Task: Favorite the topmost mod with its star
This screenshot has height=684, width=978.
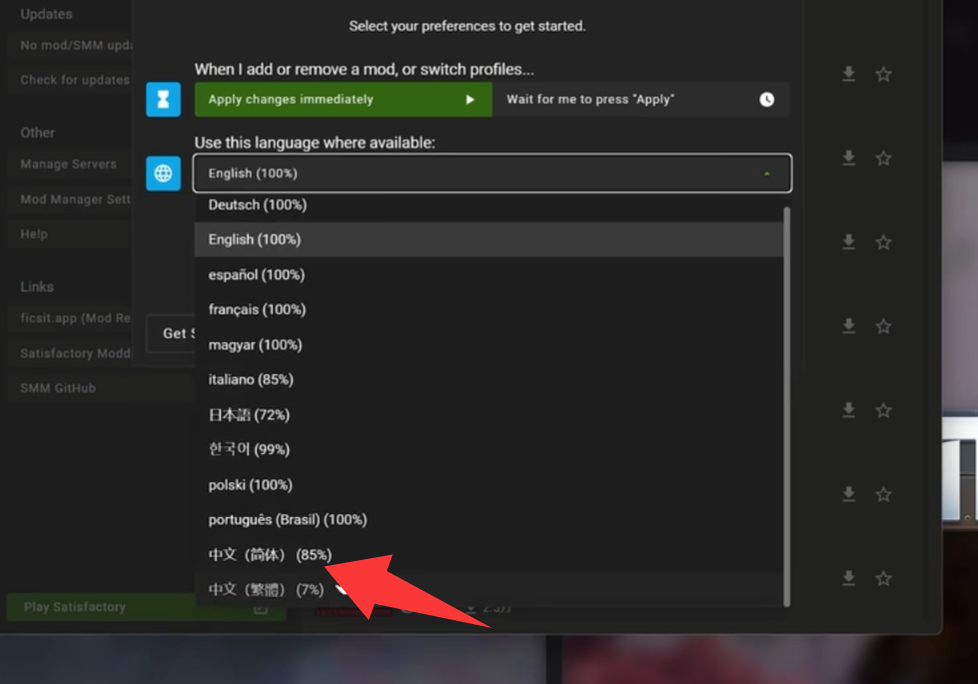Action: pos(883,74)
